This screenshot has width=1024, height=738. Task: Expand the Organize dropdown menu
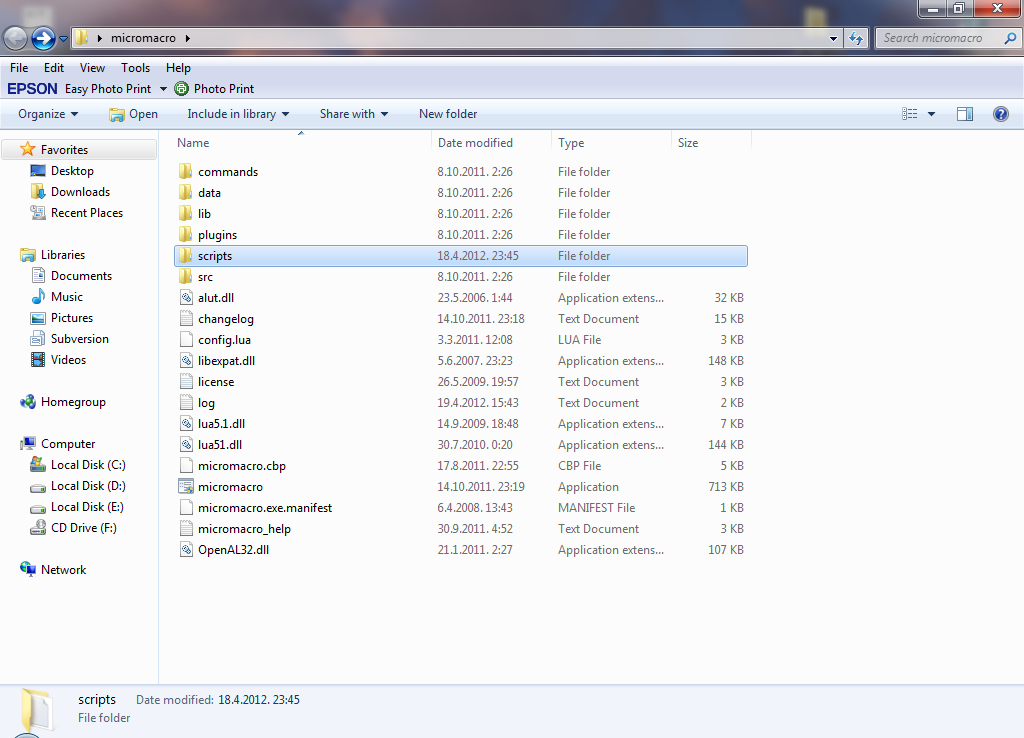point(48,114)
